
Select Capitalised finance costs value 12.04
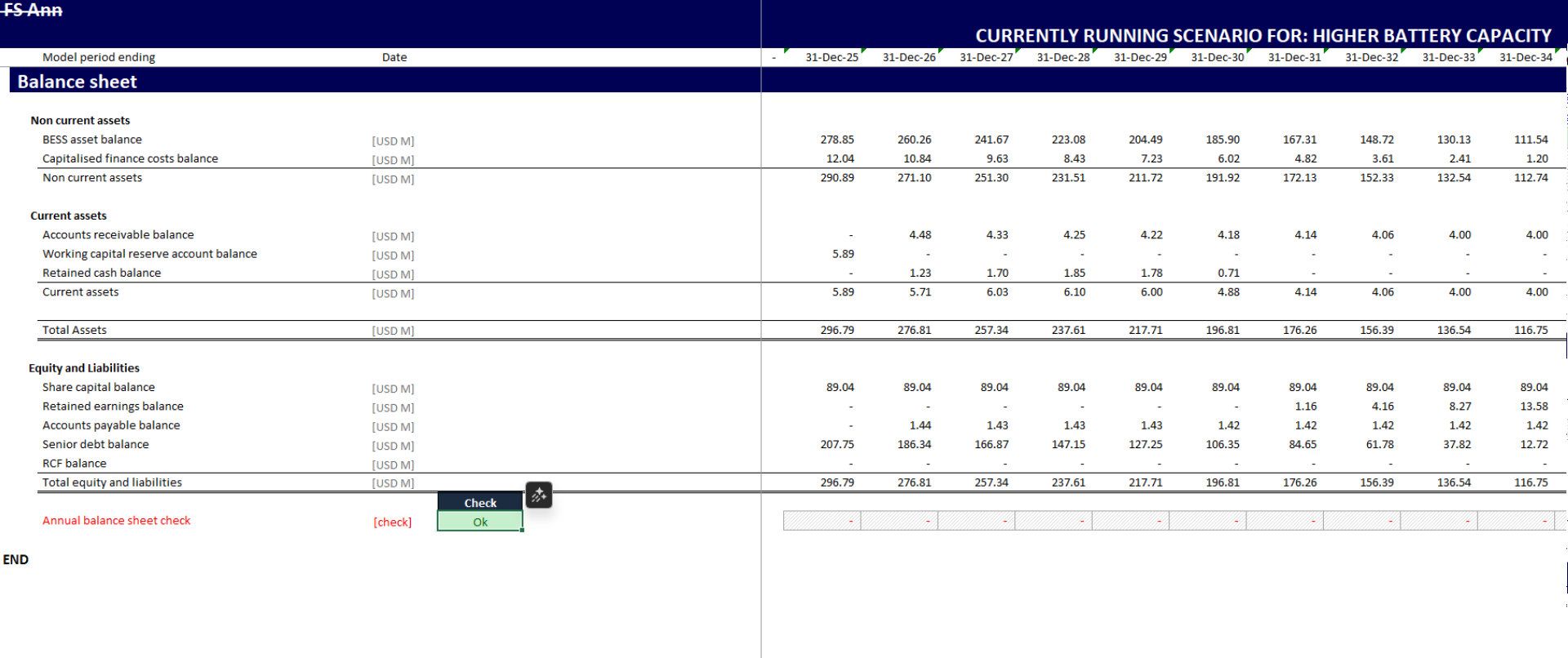tap(840, 158)
